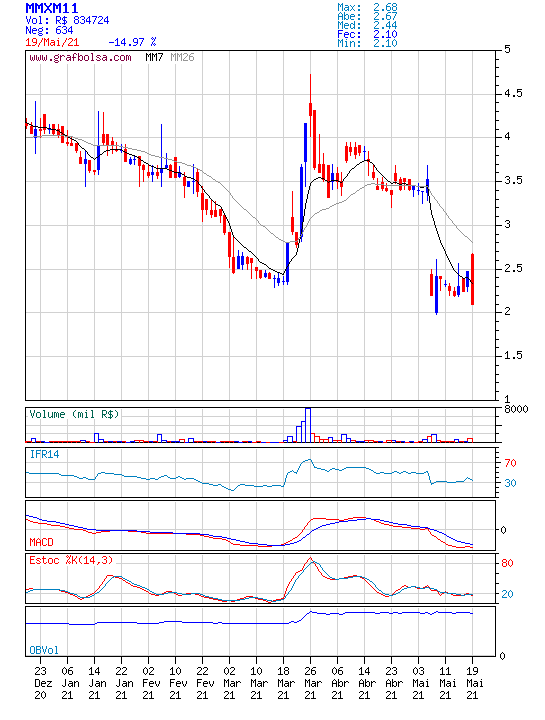Click the Volume (mil R$) panel label

[74, 414]
